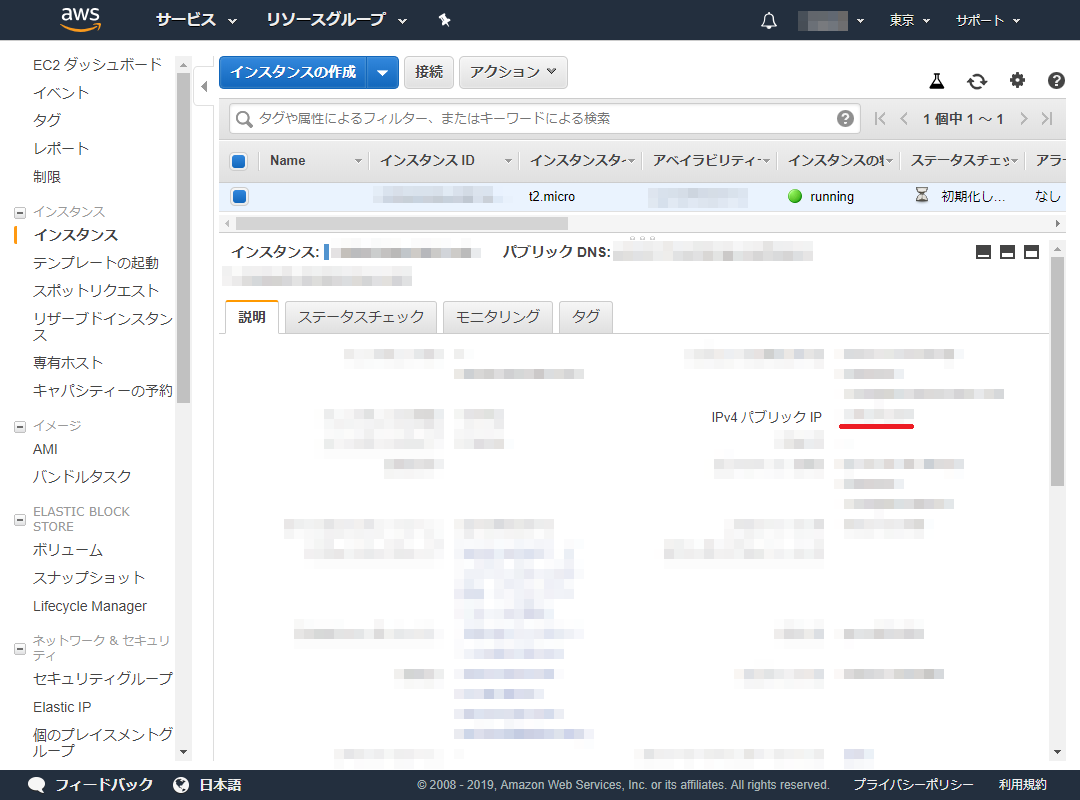The height and width of the screenshot is (800, 1080).
Task: Maximize the details pane layout
Action: click(1031, 252)
